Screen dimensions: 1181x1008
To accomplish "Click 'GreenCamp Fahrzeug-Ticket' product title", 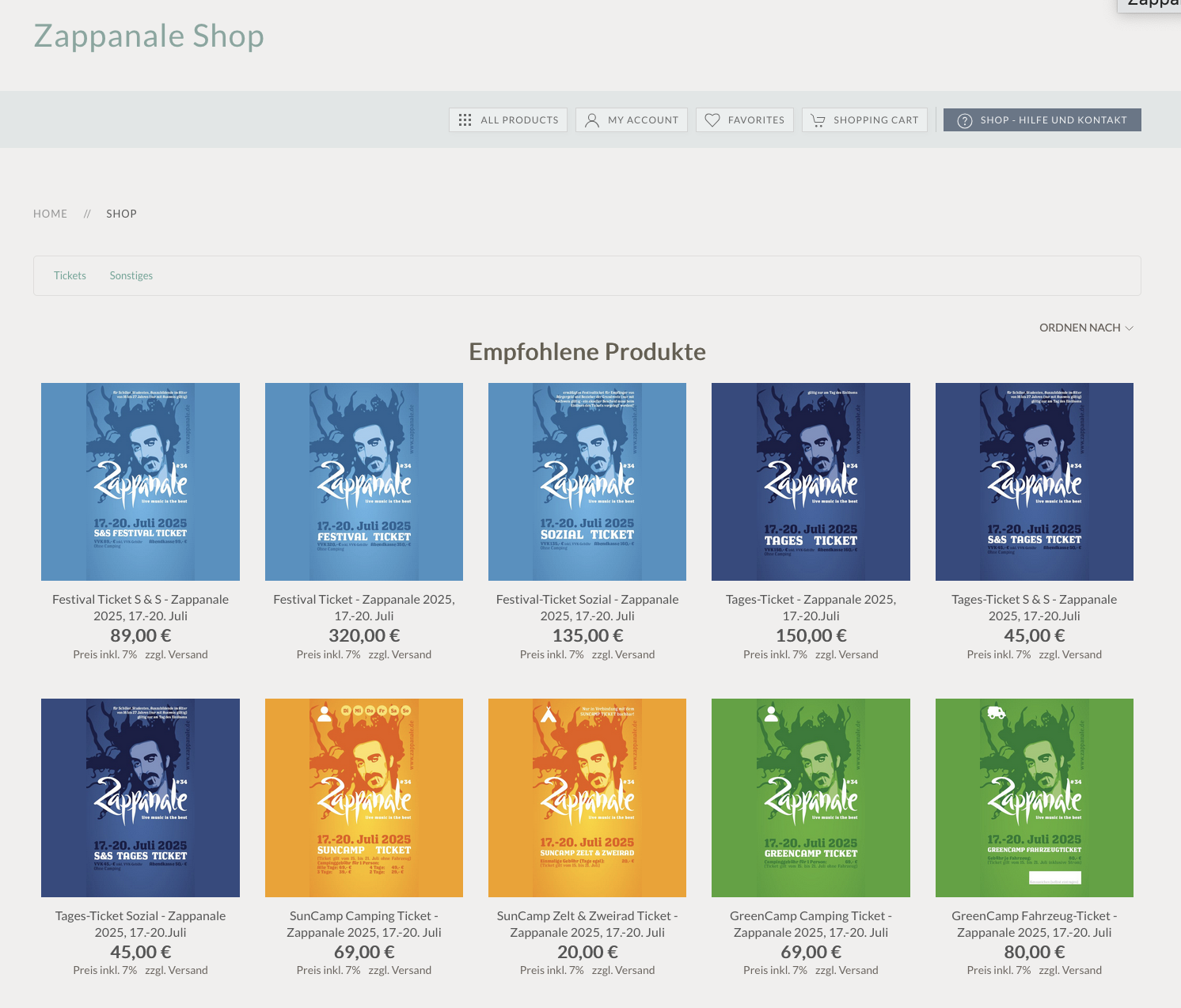I will coord(1035,924).
